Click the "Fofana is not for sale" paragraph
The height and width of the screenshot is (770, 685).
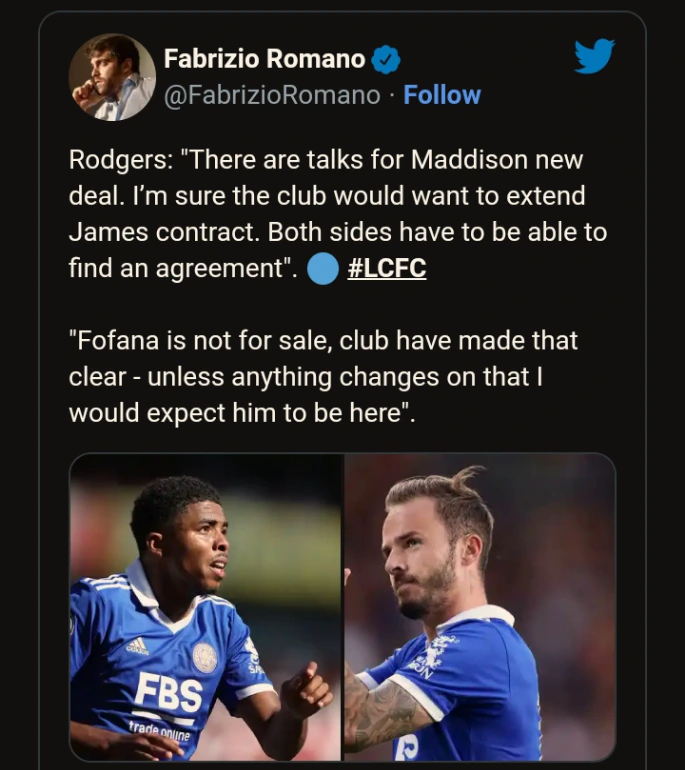(323, 376)
